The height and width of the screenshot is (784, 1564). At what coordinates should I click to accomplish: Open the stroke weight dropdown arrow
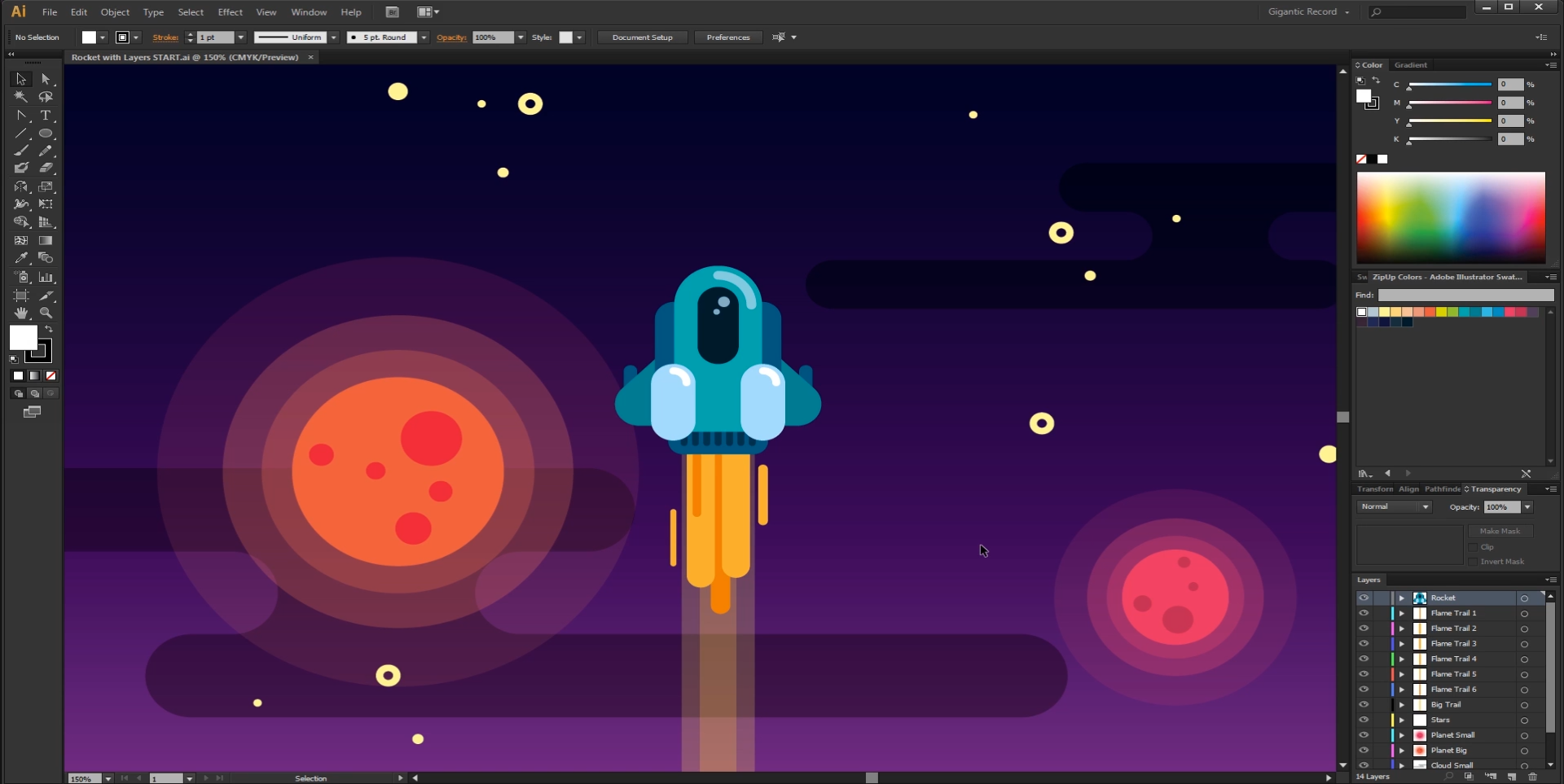pos(241,37)
